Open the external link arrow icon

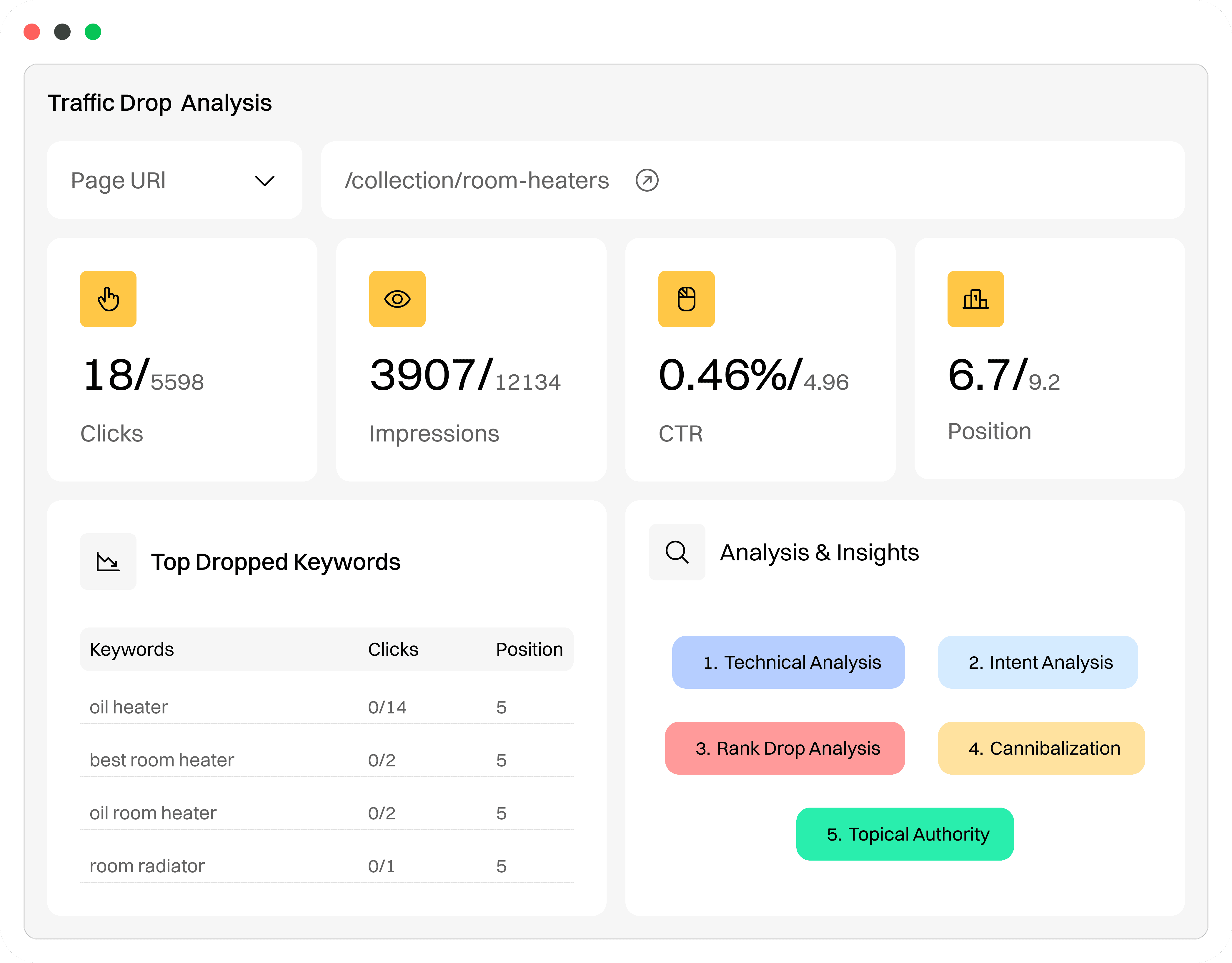(x=647, y=181)
